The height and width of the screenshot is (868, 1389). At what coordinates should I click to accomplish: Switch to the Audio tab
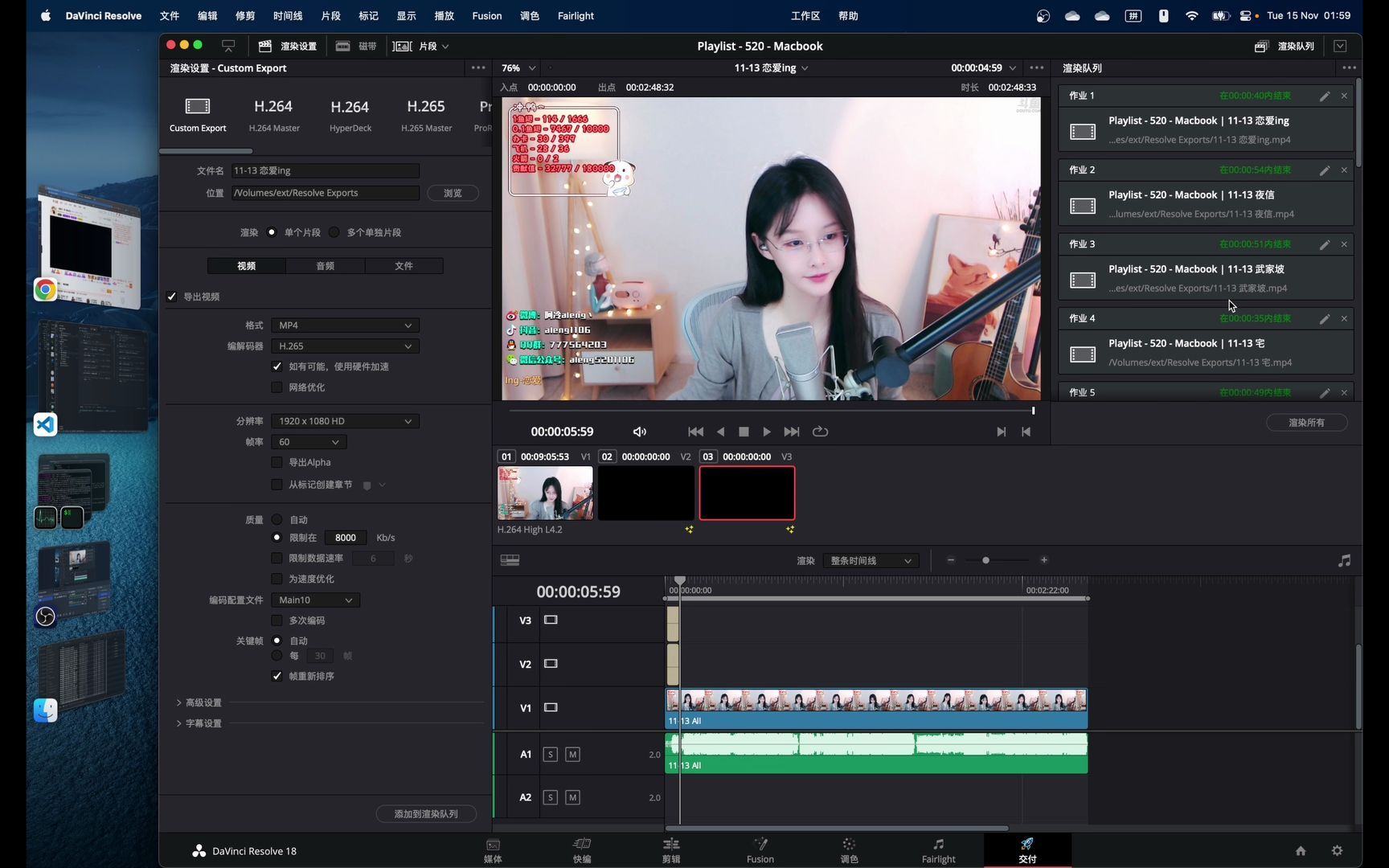pyautogui.click(x=325, y=266)
